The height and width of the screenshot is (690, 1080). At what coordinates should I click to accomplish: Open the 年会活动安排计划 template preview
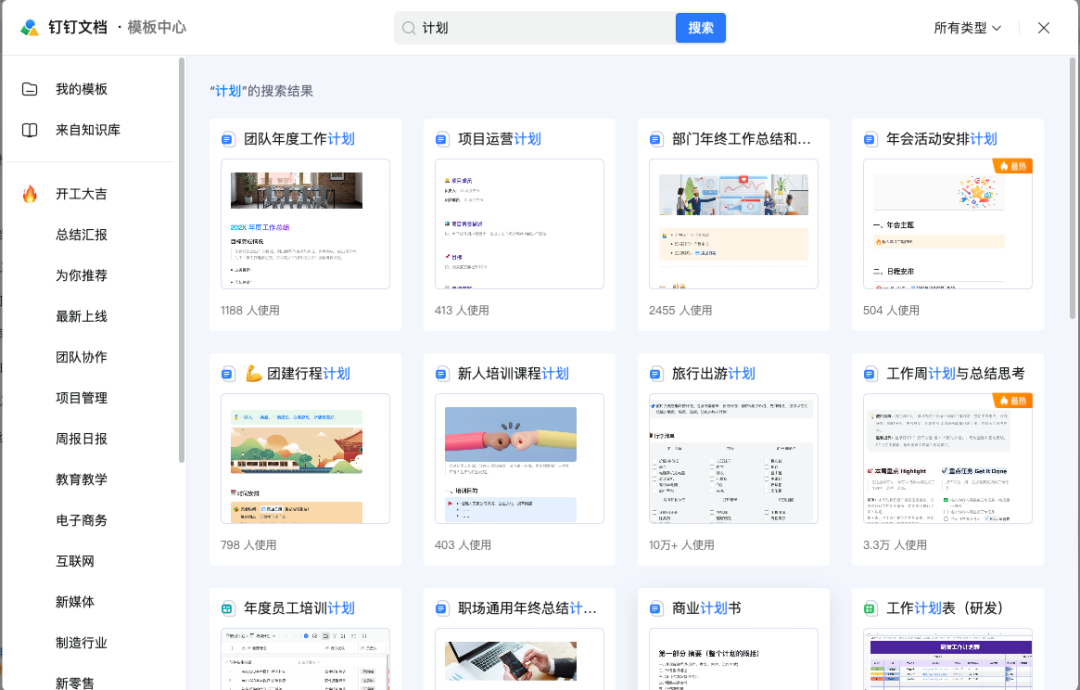pyautogui.click(x=947, y=224)
